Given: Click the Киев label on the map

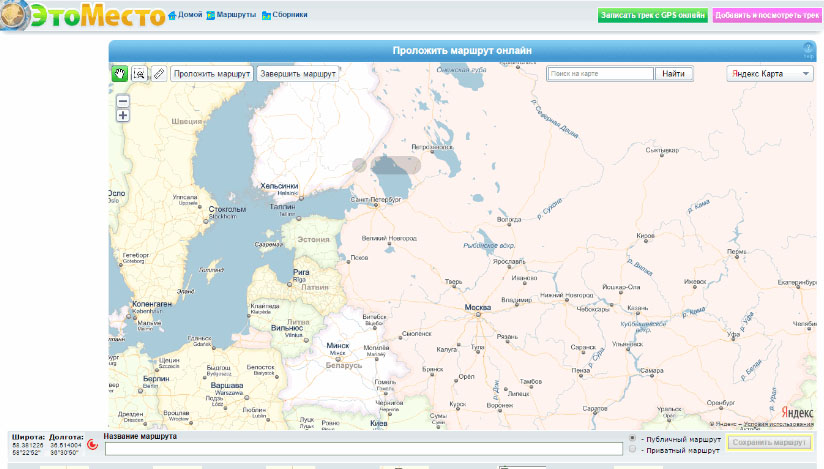Looking at the screenshot, I should point(378,423).
